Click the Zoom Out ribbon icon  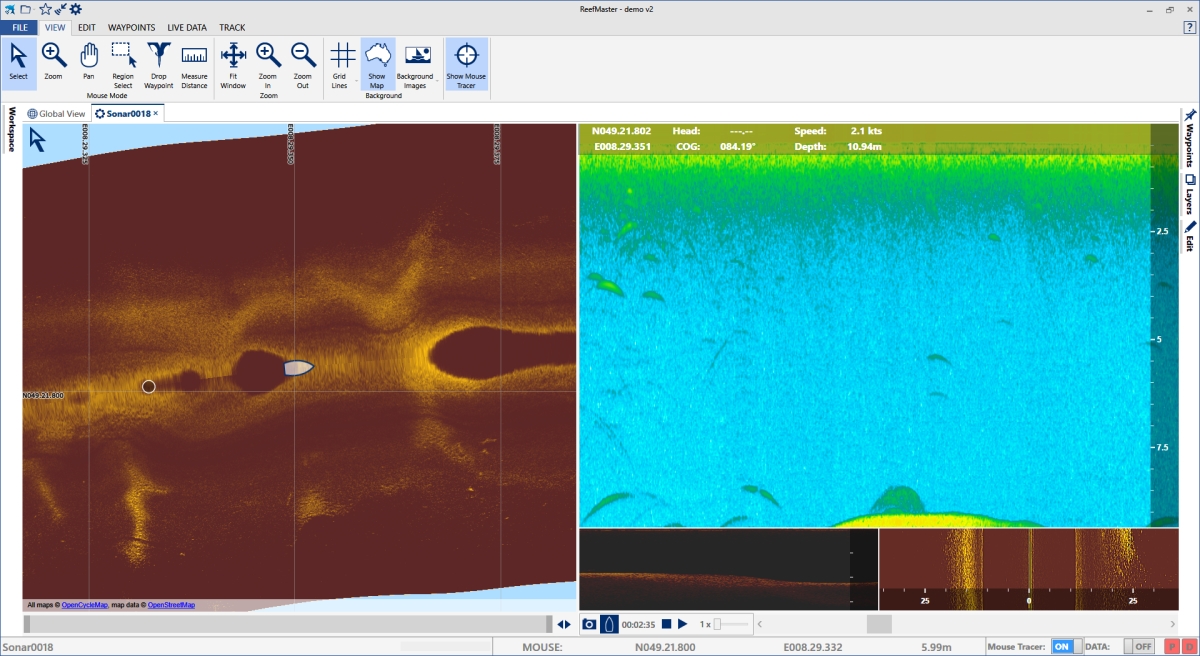point(302,64)
